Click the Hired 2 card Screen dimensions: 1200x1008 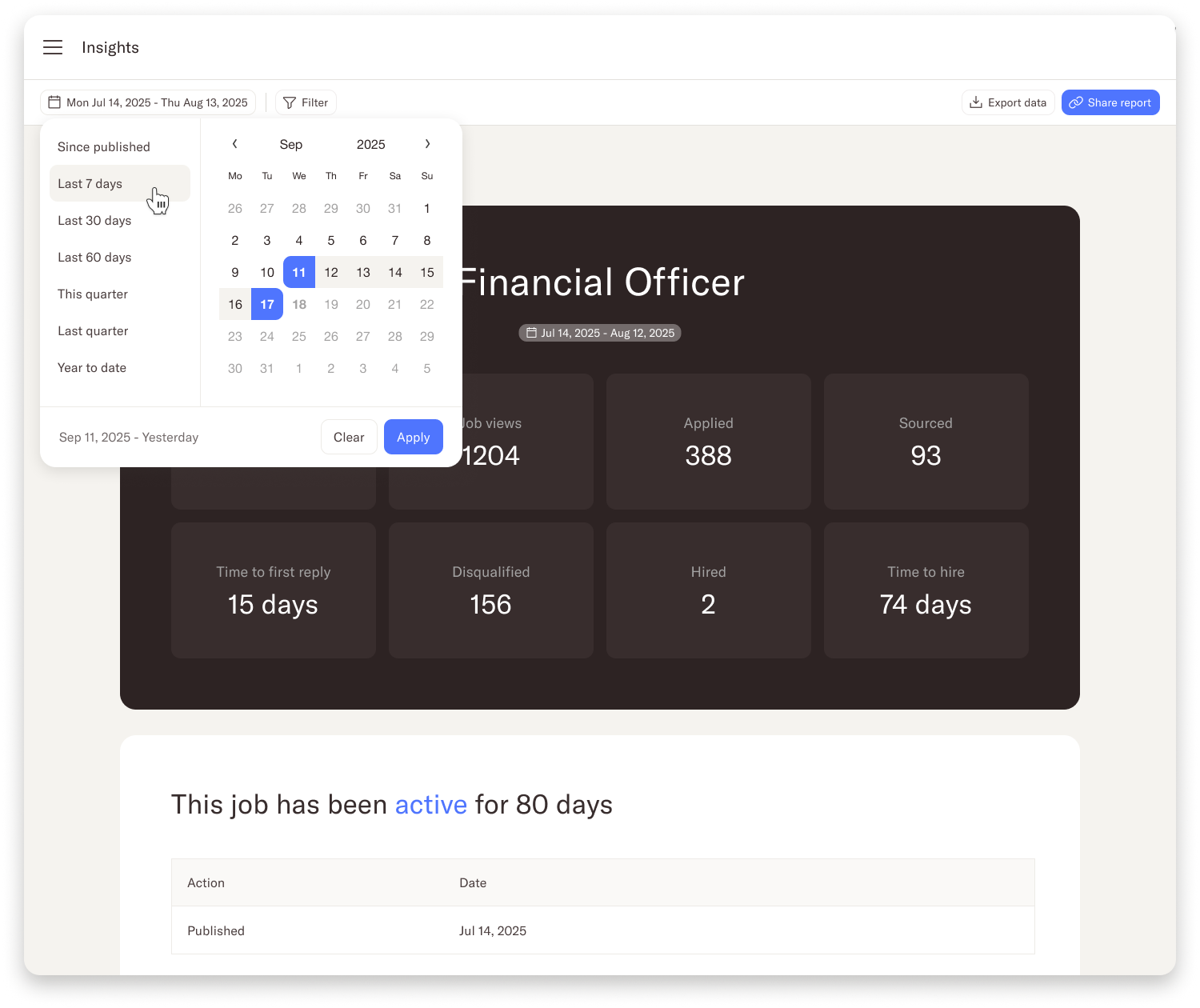[x=709, y=590]
